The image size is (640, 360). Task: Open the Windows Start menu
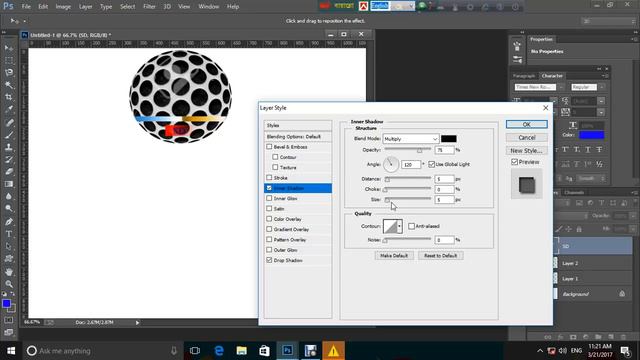[x=11, y=351]
